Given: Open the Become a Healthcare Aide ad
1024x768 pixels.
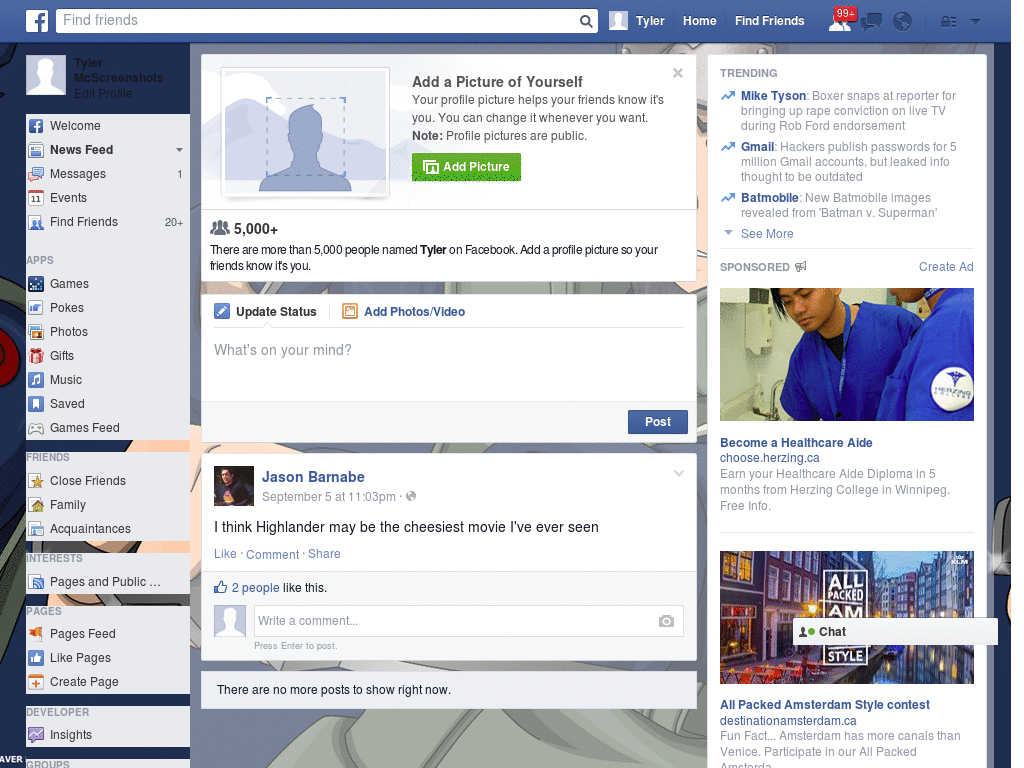Looking at the screenshot, I should (x=796, y=443).
